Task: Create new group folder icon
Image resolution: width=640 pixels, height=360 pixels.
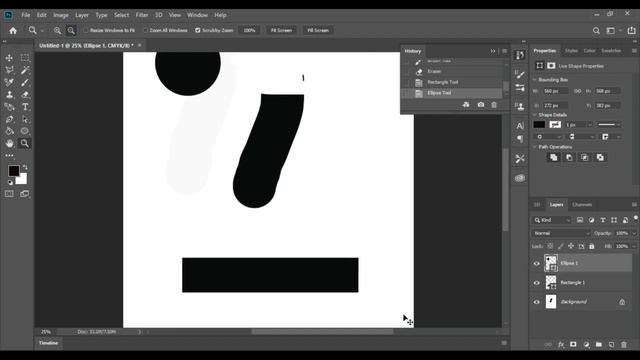Action: click(599, 344)
